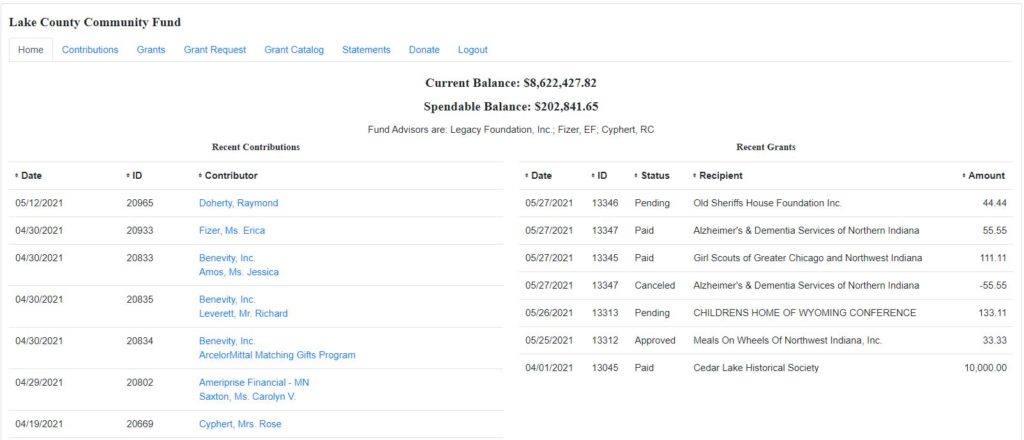Image resolution: width=1024 pixels, height=440 pixels.
Task: Select Meals On Wheels Of Northwest Indiana recipient
Action: 788,340
